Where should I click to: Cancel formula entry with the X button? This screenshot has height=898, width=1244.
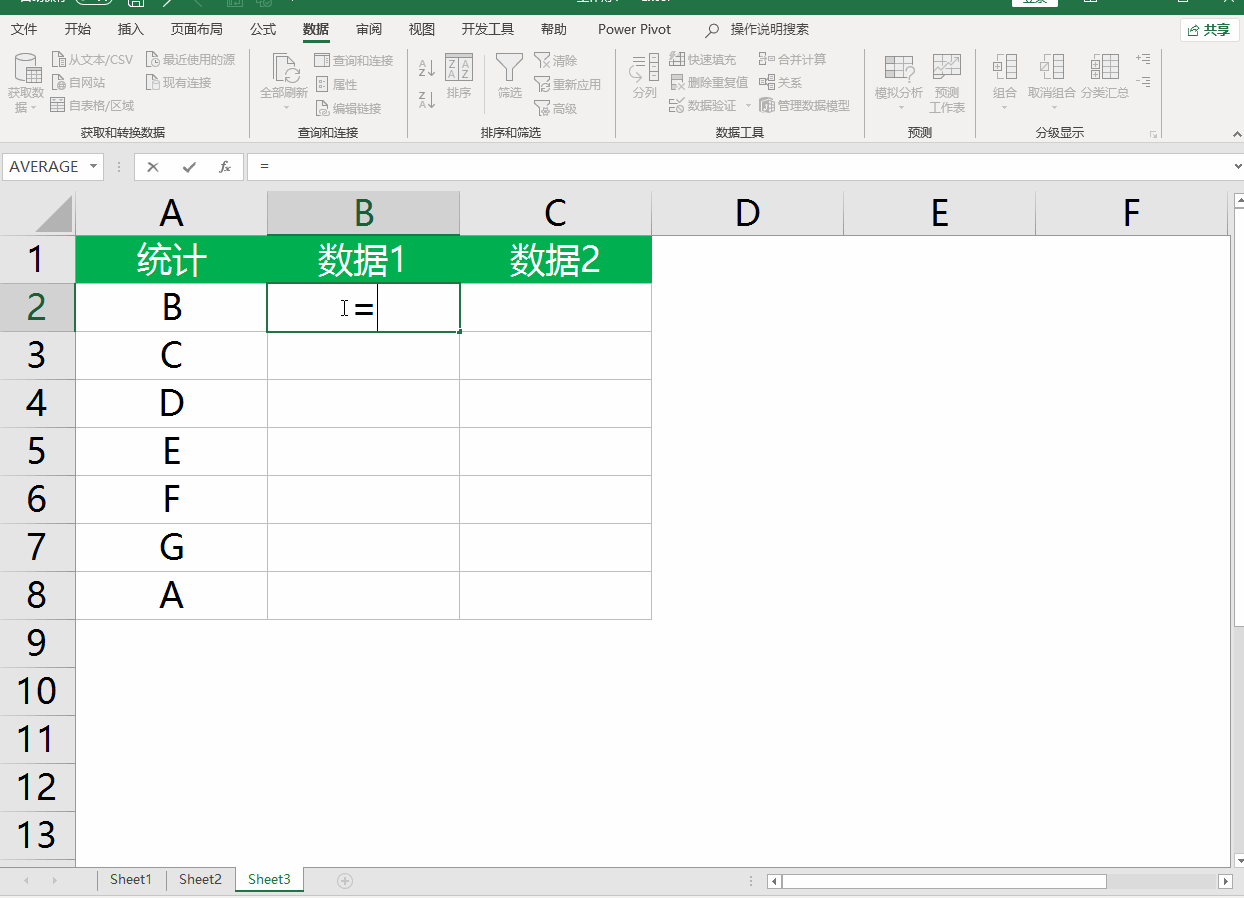(x=153, y=167)
